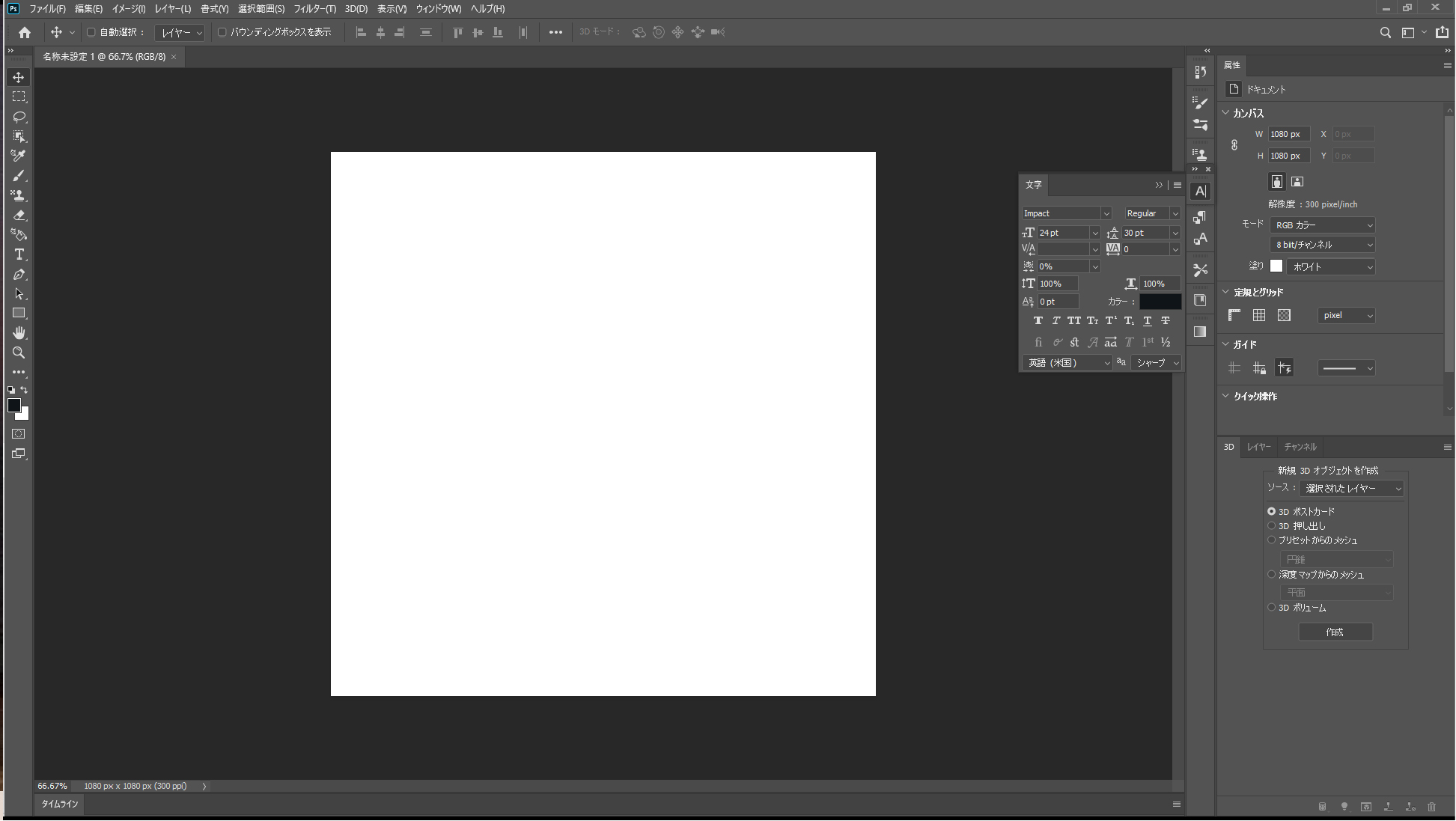Open the フィルター(T) menu

coord(314,9)
